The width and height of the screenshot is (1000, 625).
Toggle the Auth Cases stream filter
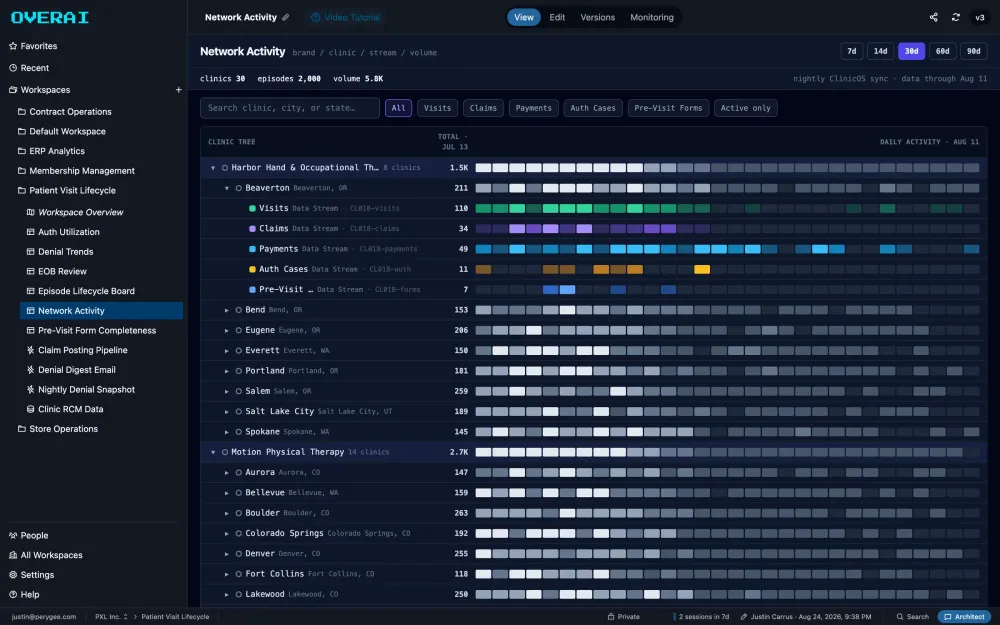593,108
